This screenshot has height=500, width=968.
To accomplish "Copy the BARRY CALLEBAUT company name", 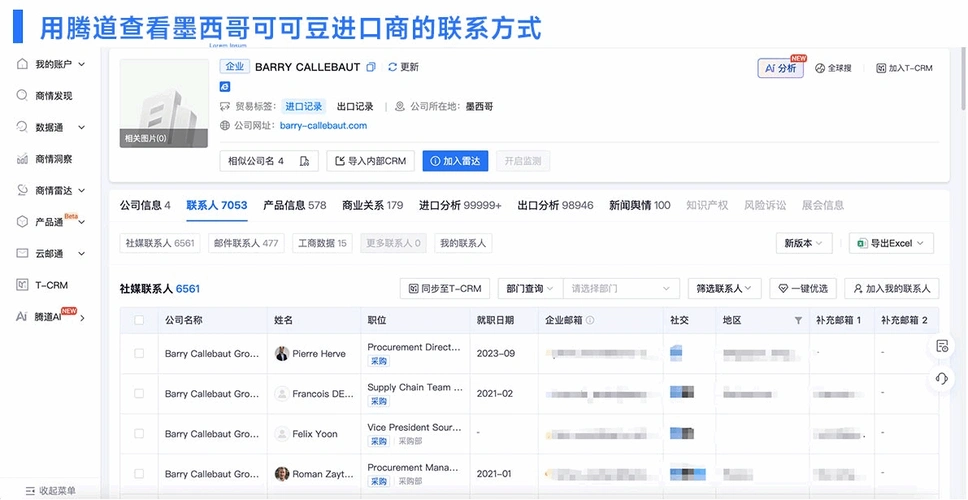I will click(371, 67).
